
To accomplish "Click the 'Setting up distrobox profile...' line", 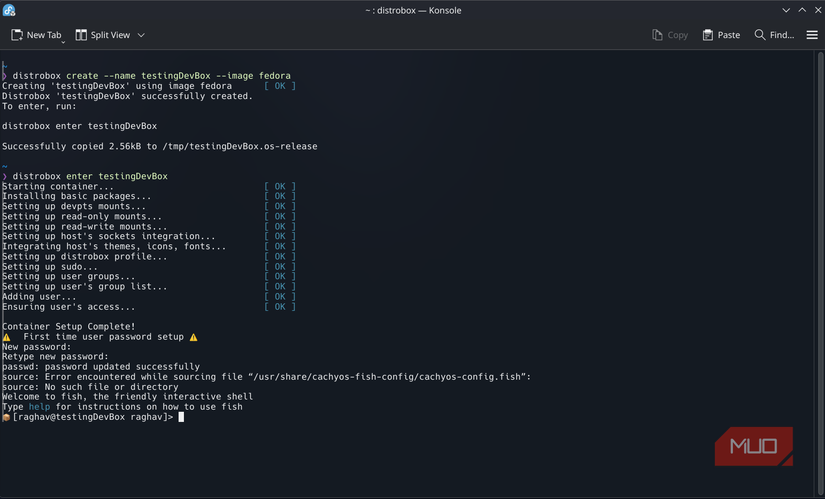I will point(84,257).
